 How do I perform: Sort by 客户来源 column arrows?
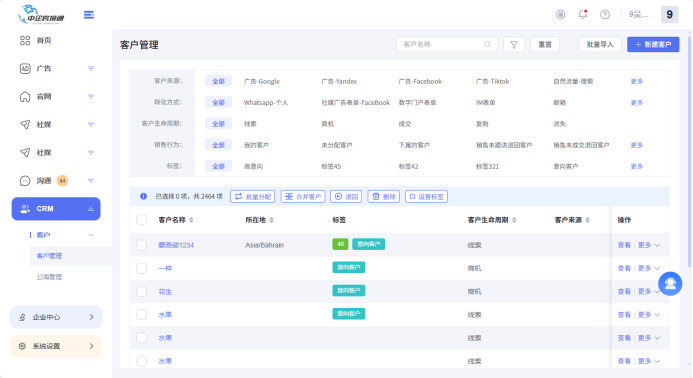pyautogui.click(x=587, y=220)
